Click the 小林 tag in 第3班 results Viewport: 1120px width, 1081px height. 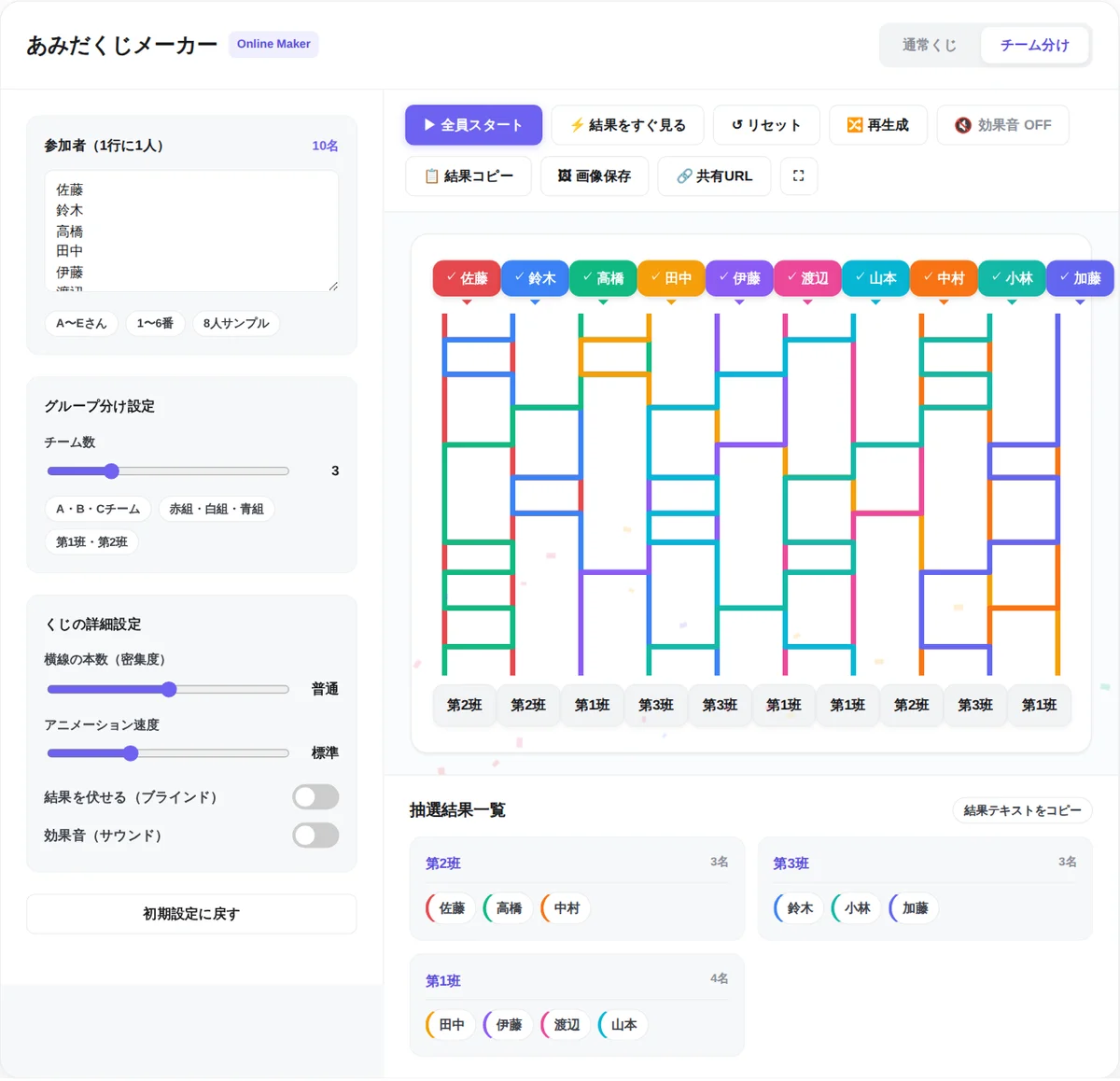856,907
